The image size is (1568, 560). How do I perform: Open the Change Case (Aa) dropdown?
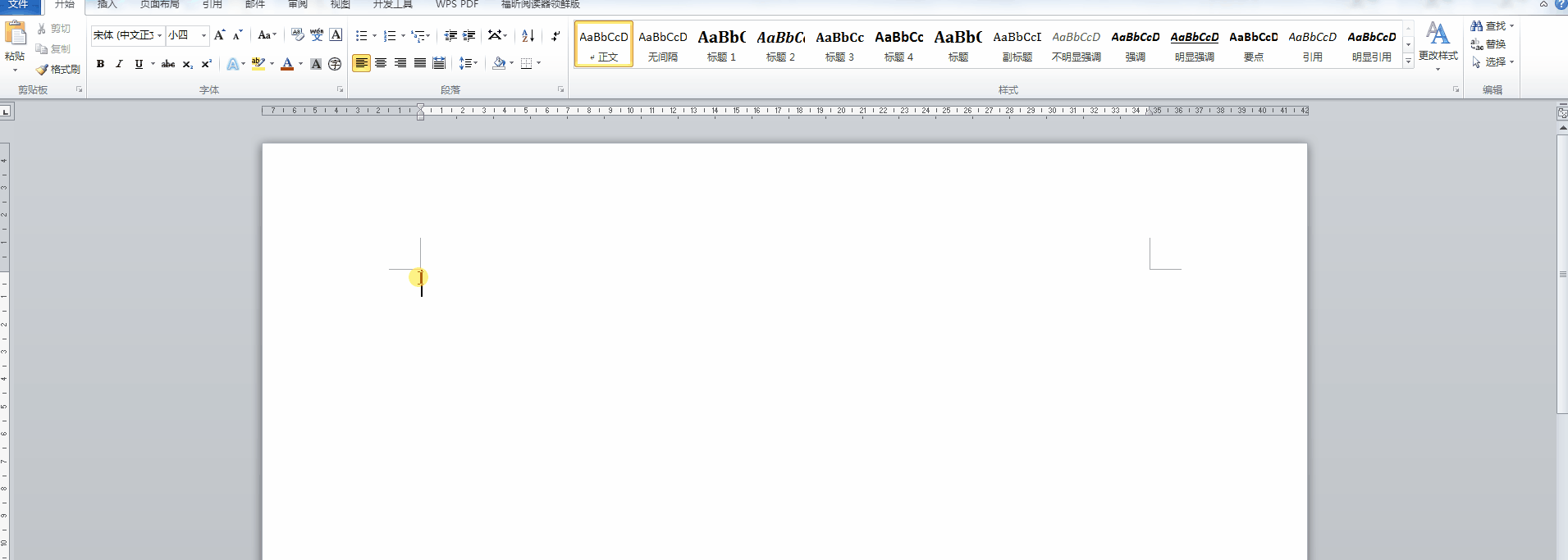[x=267, y=35]
